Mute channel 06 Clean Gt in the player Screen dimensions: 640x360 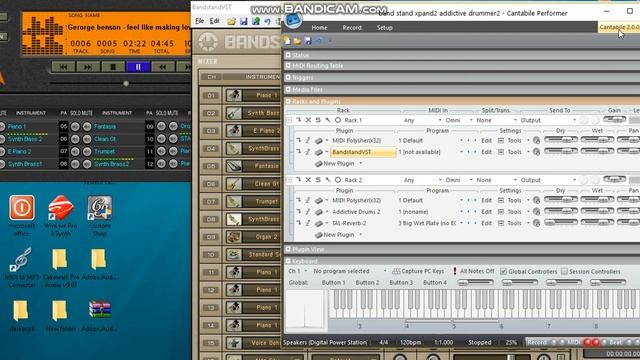(87, 139)
